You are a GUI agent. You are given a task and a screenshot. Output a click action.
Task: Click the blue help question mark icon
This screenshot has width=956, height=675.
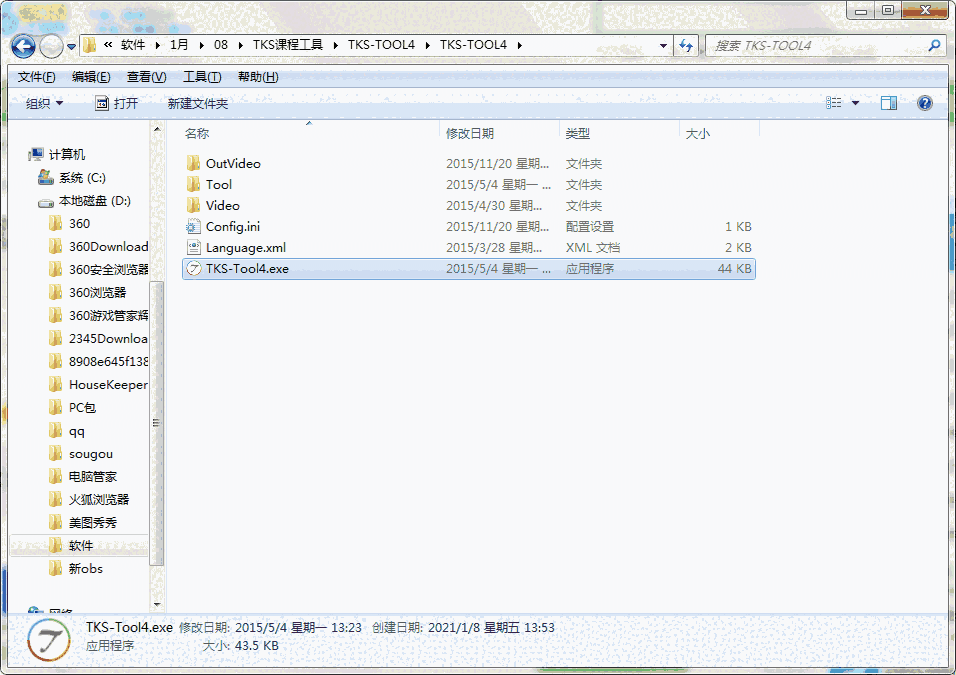pos(925,103)
